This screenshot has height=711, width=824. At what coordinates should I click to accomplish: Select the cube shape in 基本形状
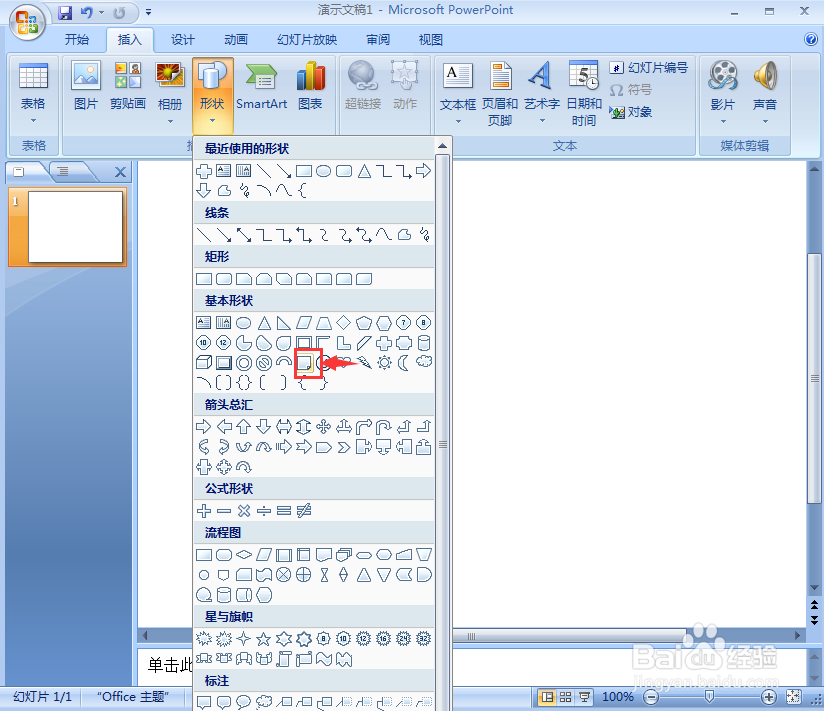[203, 363]
